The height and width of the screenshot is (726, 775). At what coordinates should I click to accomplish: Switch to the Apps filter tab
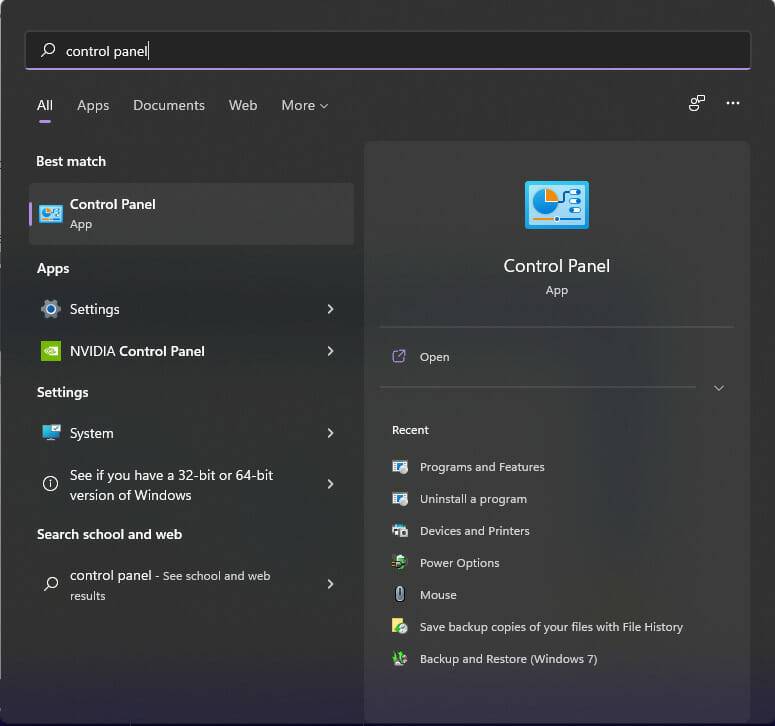[x=93, y=105]
